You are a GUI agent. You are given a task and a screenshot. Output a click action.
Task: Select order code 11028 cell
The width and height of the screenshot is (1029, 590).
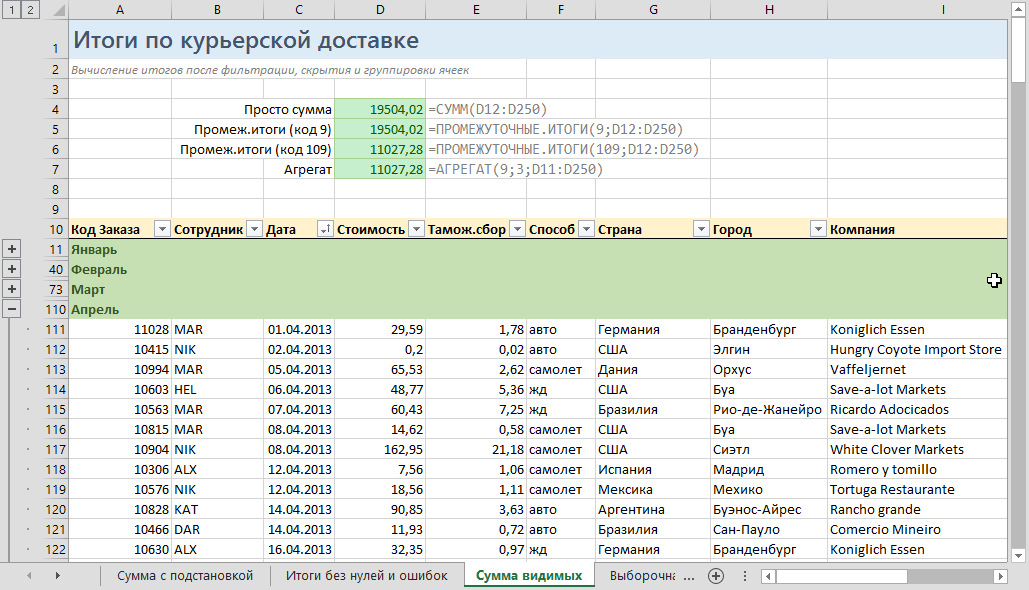(120, 329)
